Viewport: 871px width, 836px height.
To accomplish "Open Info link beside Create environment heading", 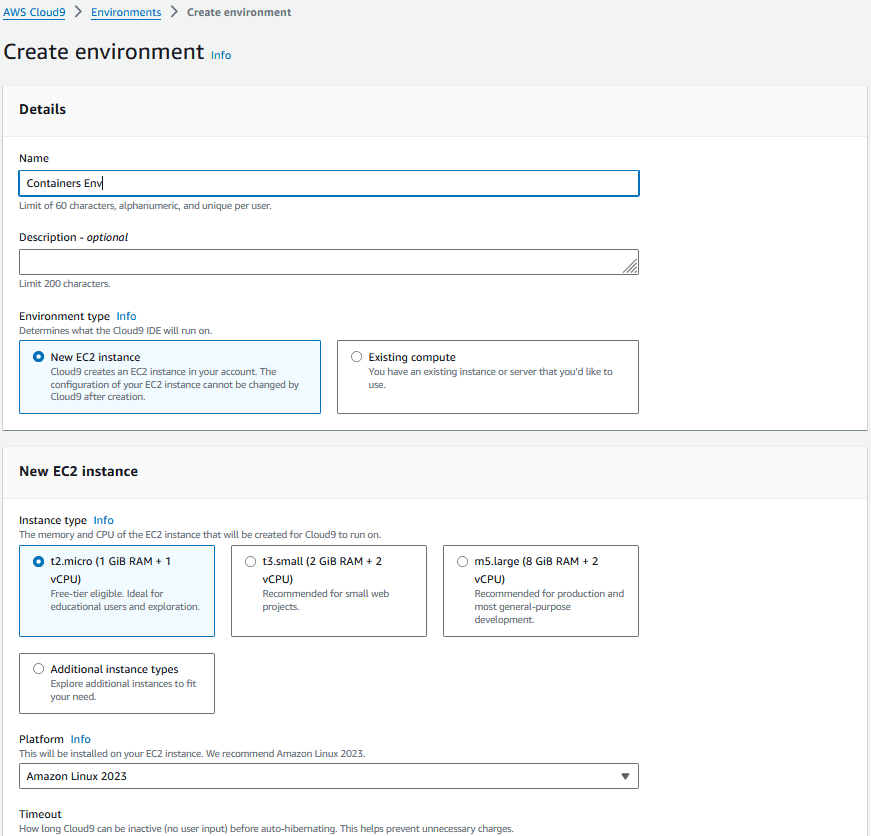I will (221, 55).
